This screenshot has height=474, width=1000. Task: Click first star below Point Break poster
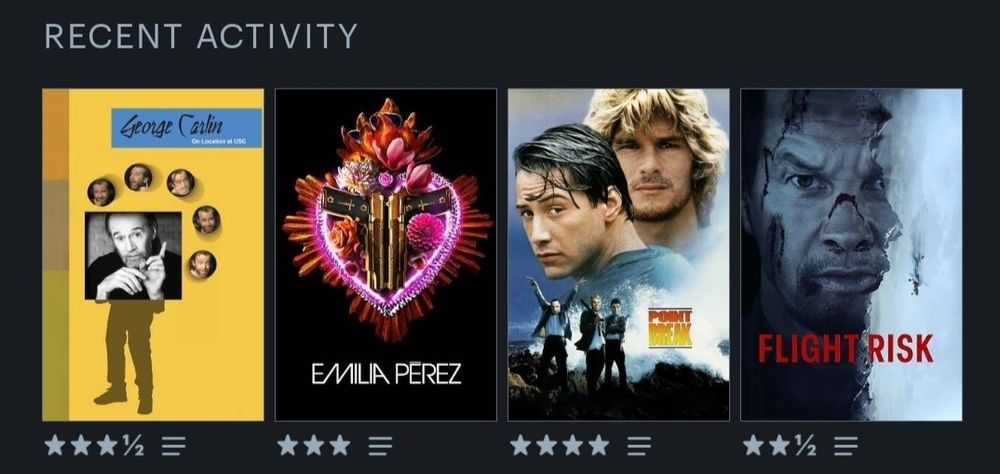[x=520, y=445]
